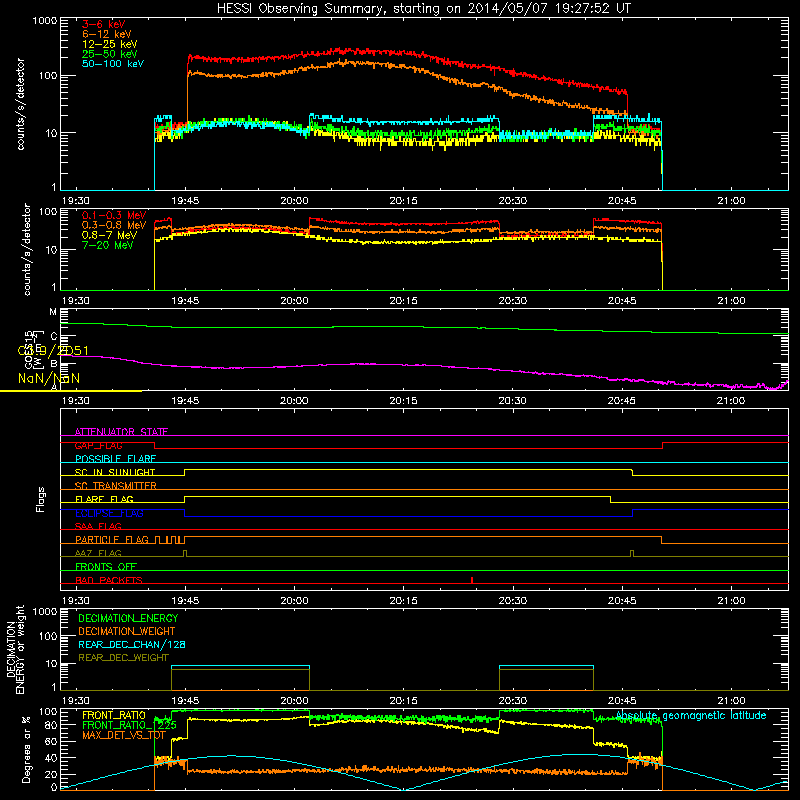Click the 1000 label on the top plot axis

pos(45,21)
